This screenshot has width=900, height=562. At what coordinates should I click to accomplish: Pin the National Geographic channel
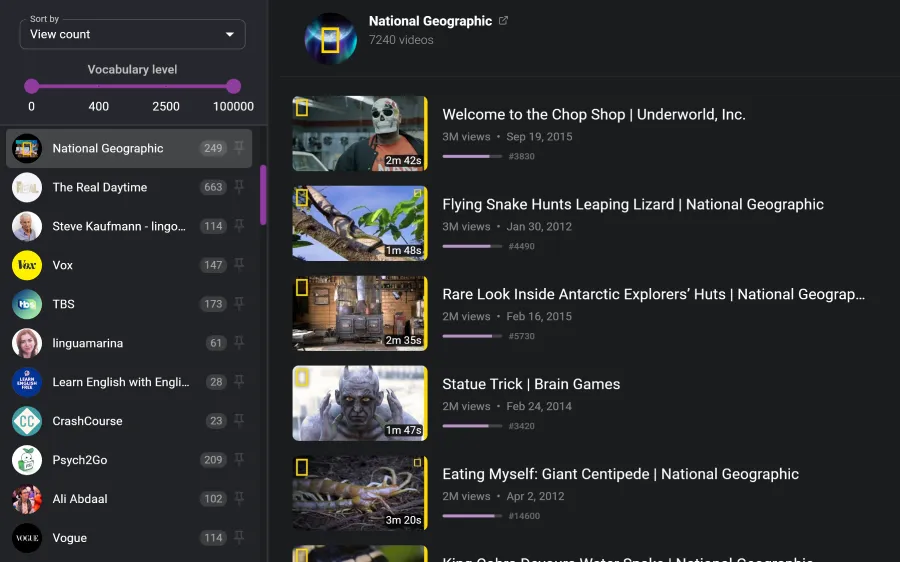(x=239, y=148)
